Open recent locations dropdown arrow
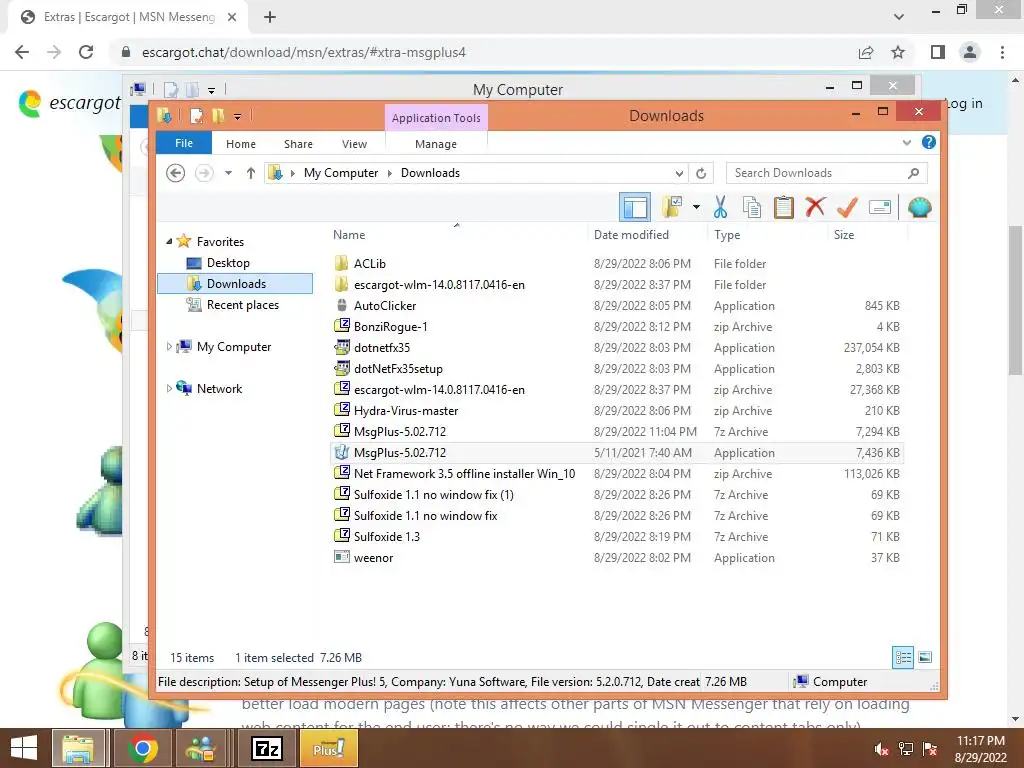 point(228,173)
